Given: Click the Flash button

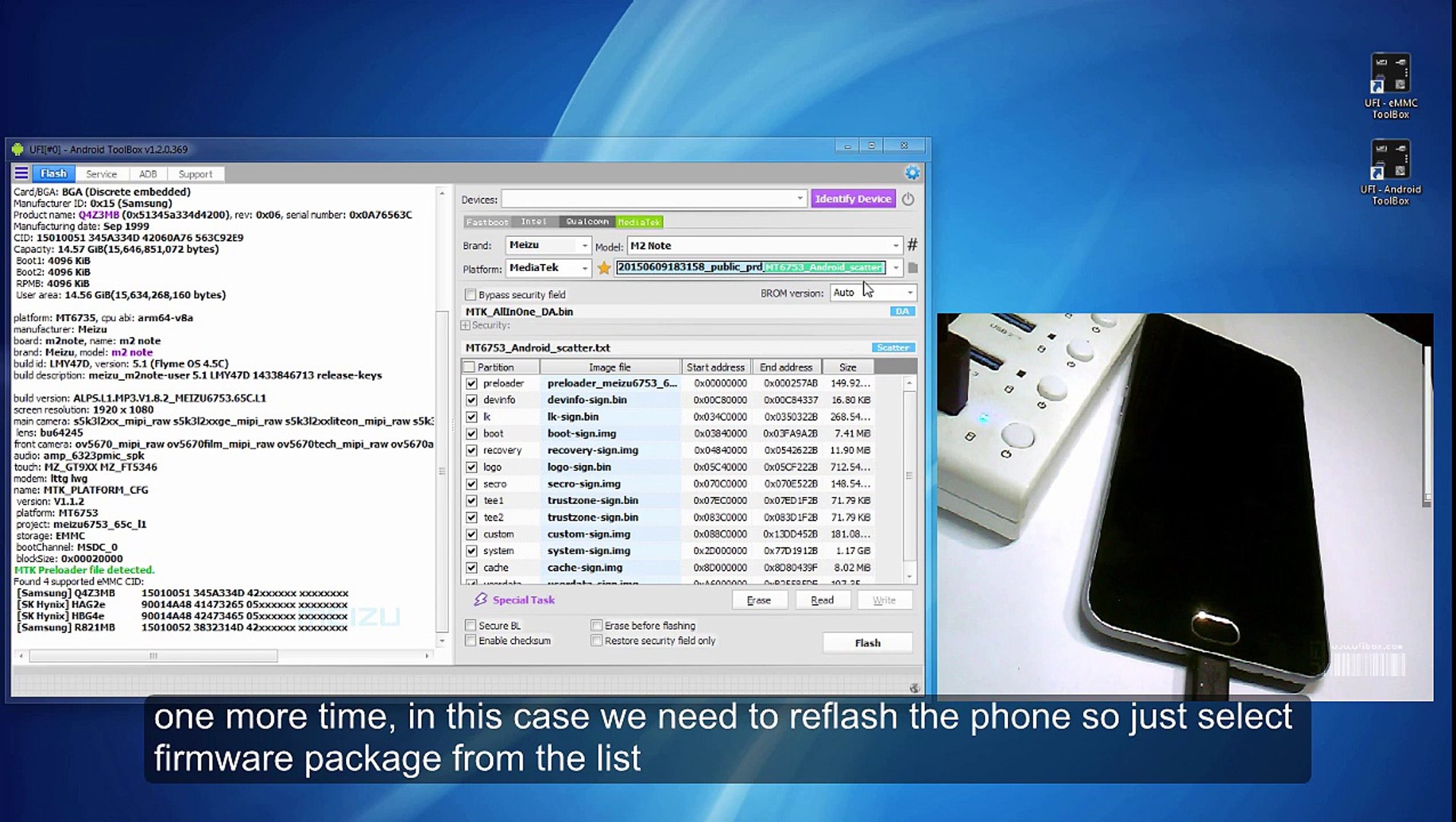Looking at the screenshot, I should (x=867, y=643).
